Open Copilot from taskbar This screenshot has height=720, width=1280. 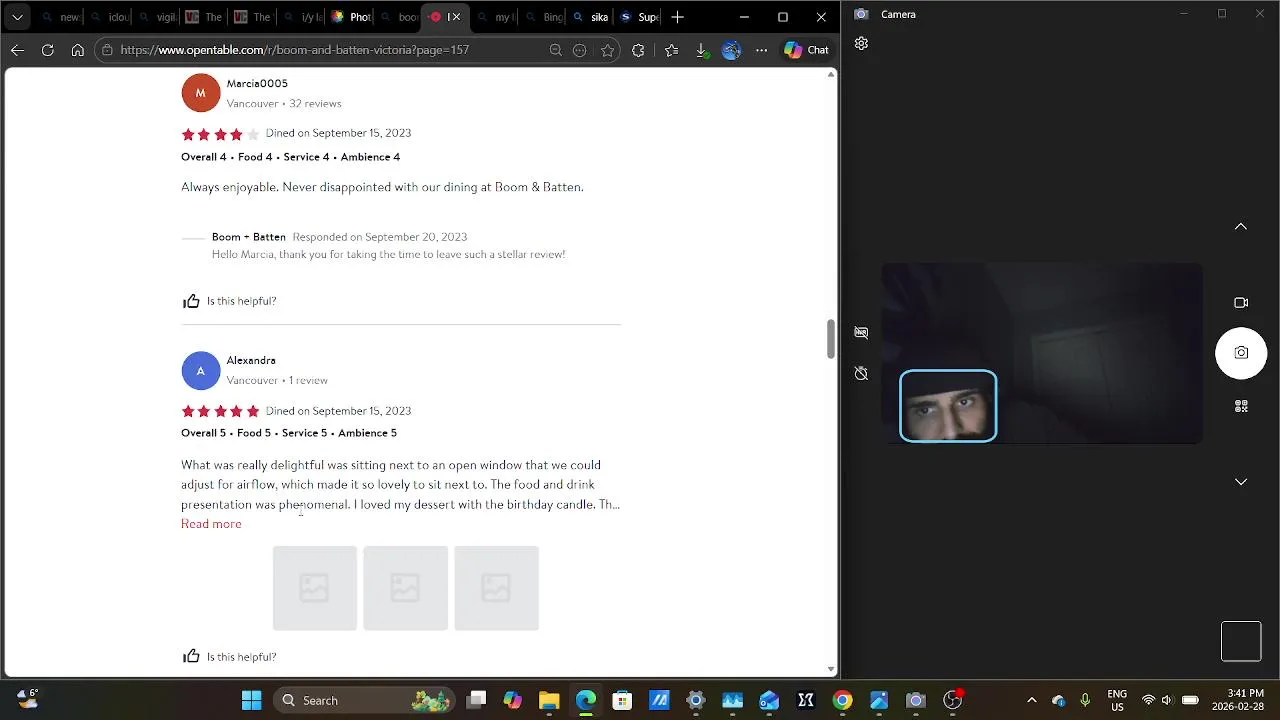coord(513,700)
